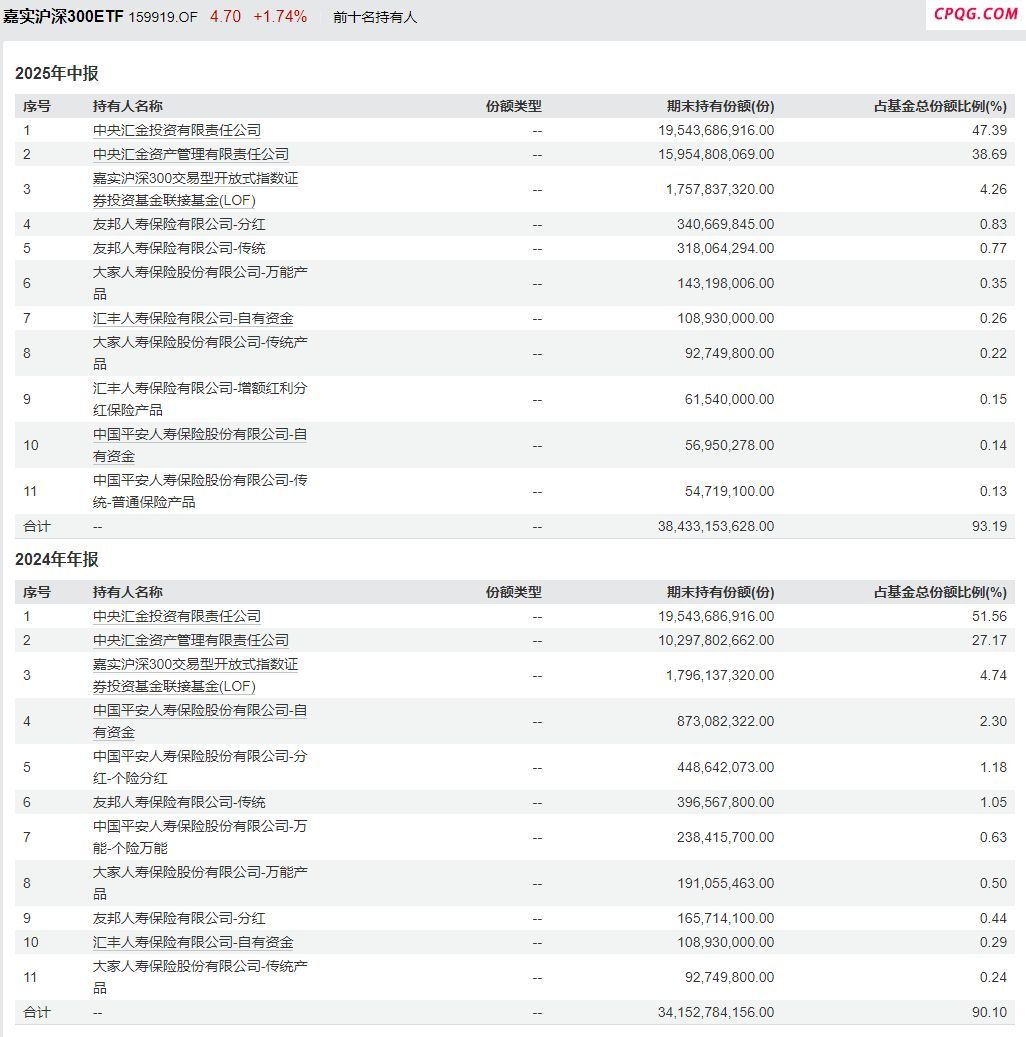Click the value 191,055,463.00

click(x=726, y=884)
